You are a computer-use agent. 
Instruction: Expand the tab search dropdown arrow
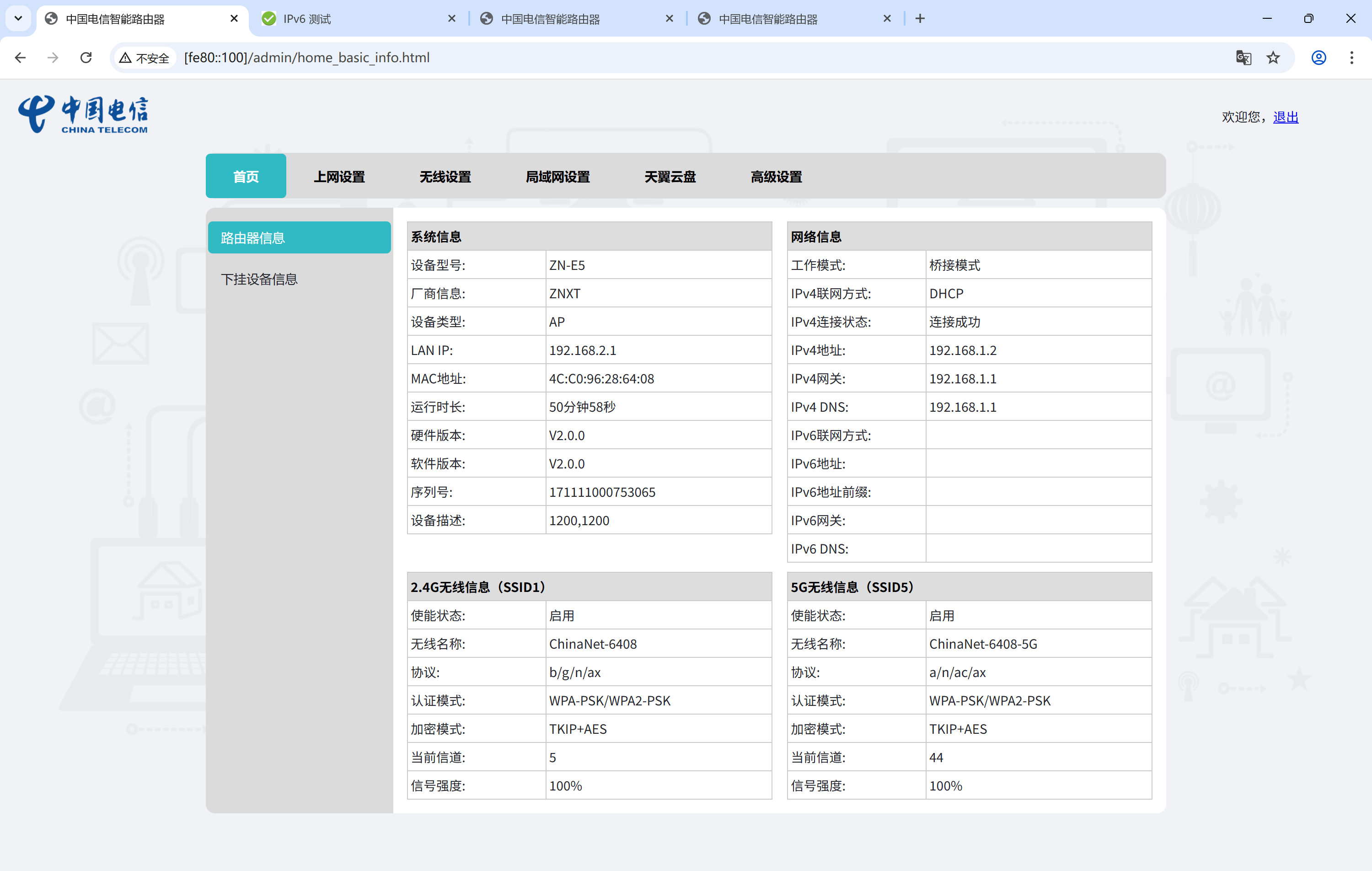click(x=18, y=19)
